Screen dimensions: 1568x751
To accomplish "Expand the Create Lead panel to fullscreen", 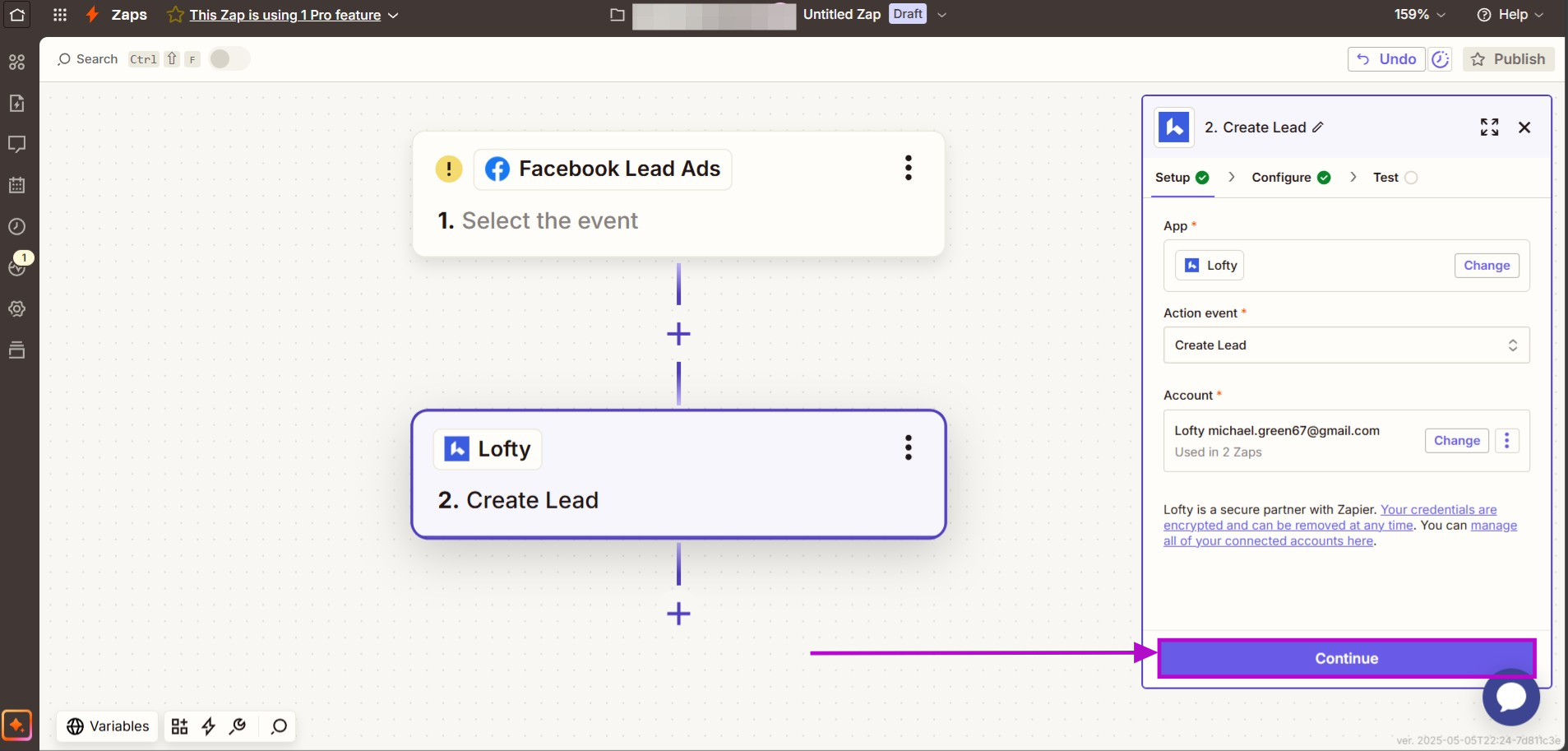I will (x=1489, y=127).
